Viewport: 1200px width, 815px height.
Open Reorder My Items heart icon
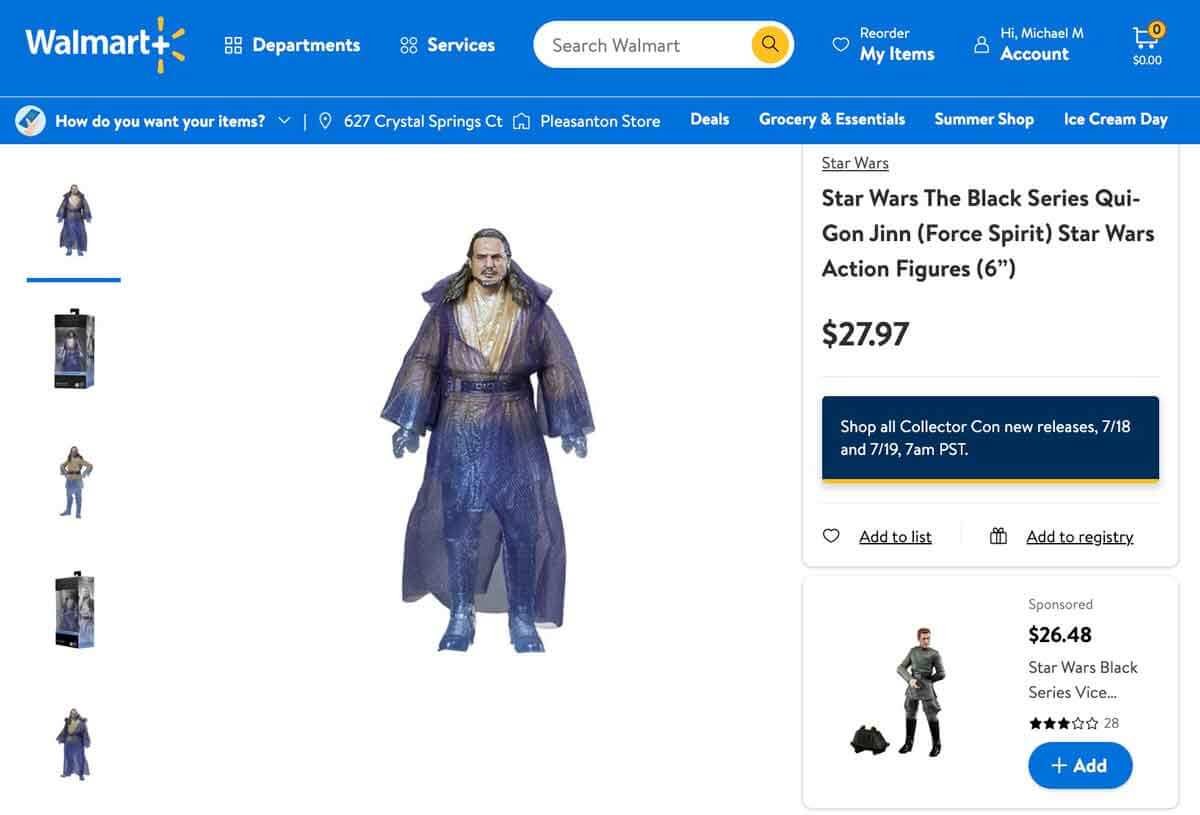841,44
